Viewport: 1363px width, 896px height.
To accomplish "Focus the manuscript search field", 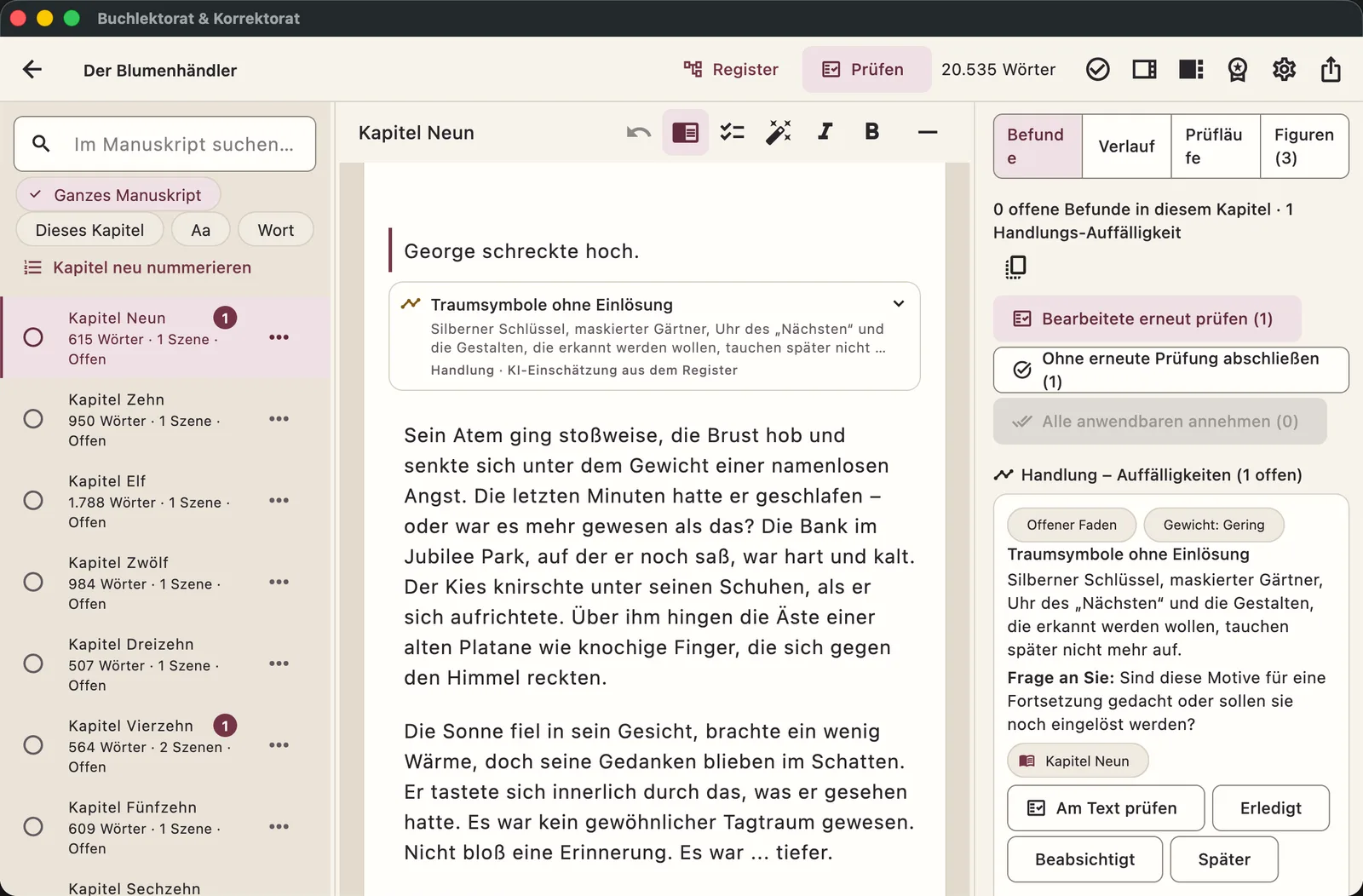I will point(165,144).
